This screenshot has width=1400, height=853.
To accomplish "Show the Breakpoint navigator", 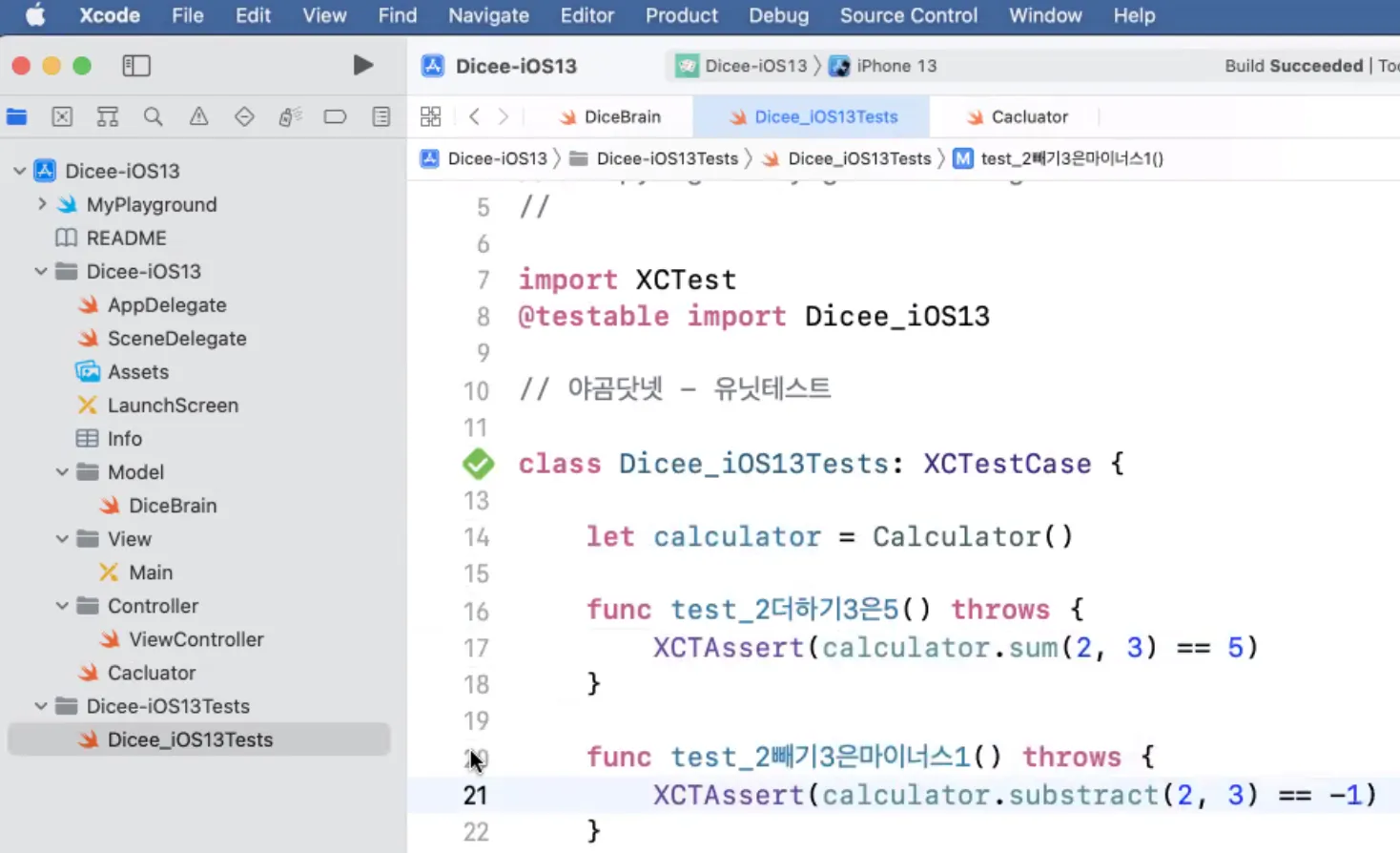I will point(335,116).
